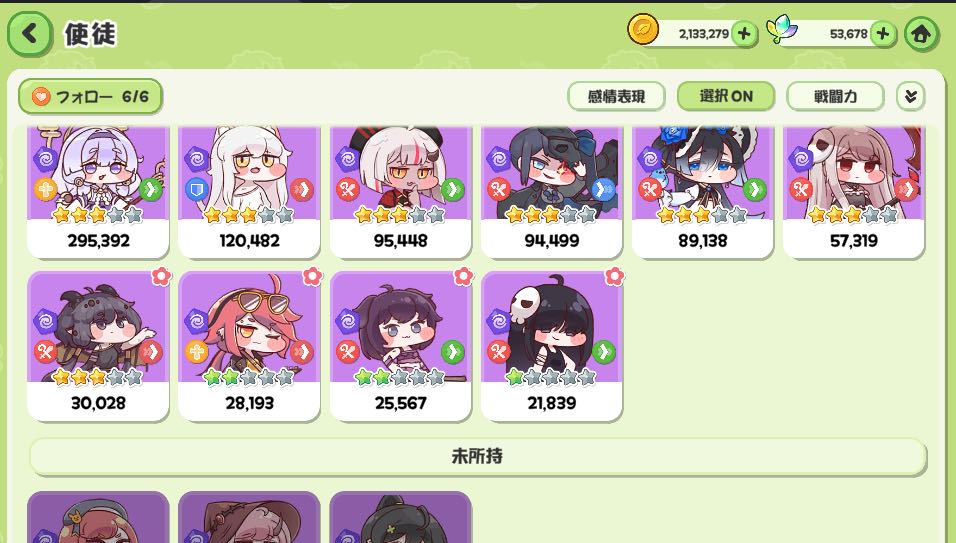Viewport: 956px width, 543px height.
Task: Click the gold coin currency icon
Action: 643,30
